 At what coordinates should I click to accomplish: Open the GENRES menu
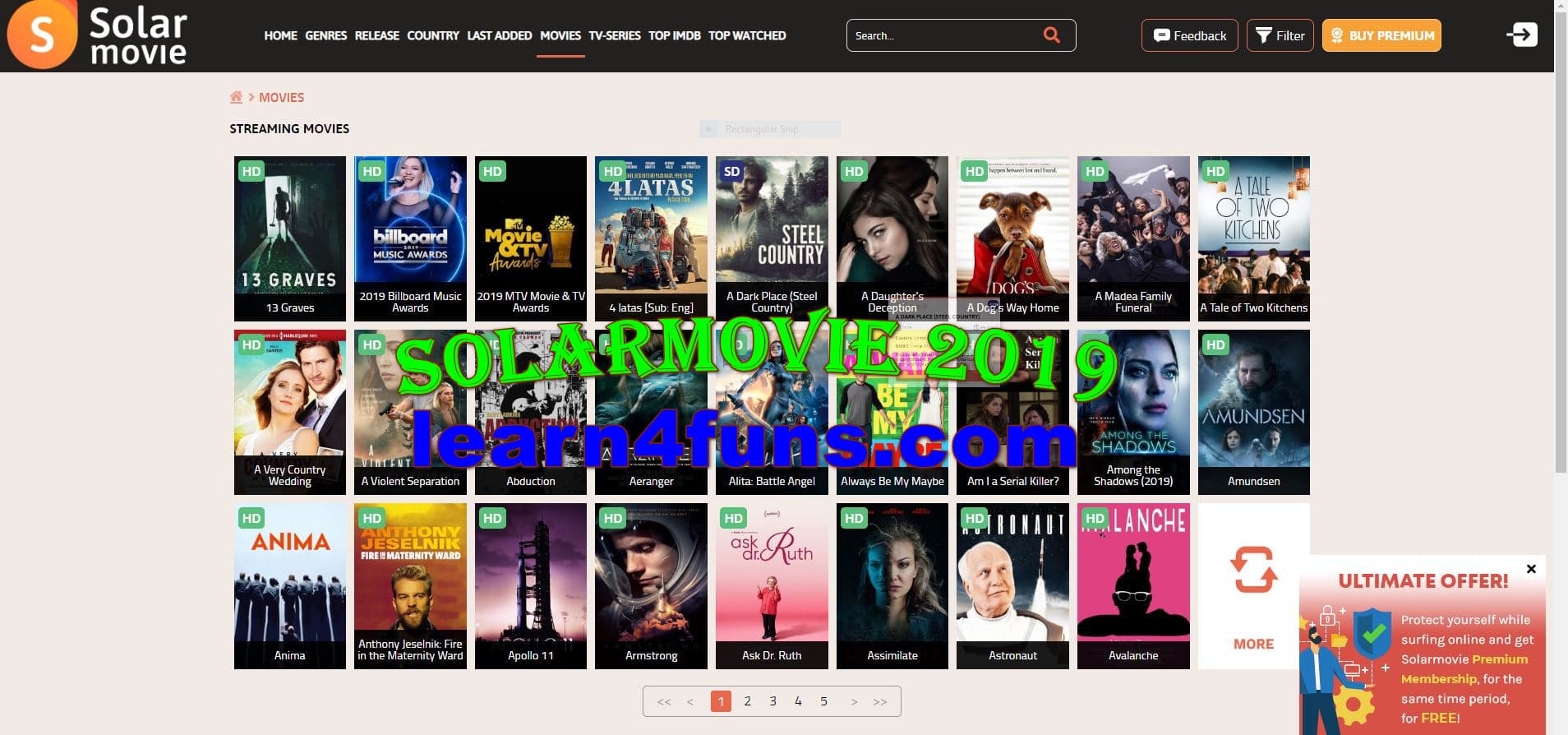click(325, 35)
